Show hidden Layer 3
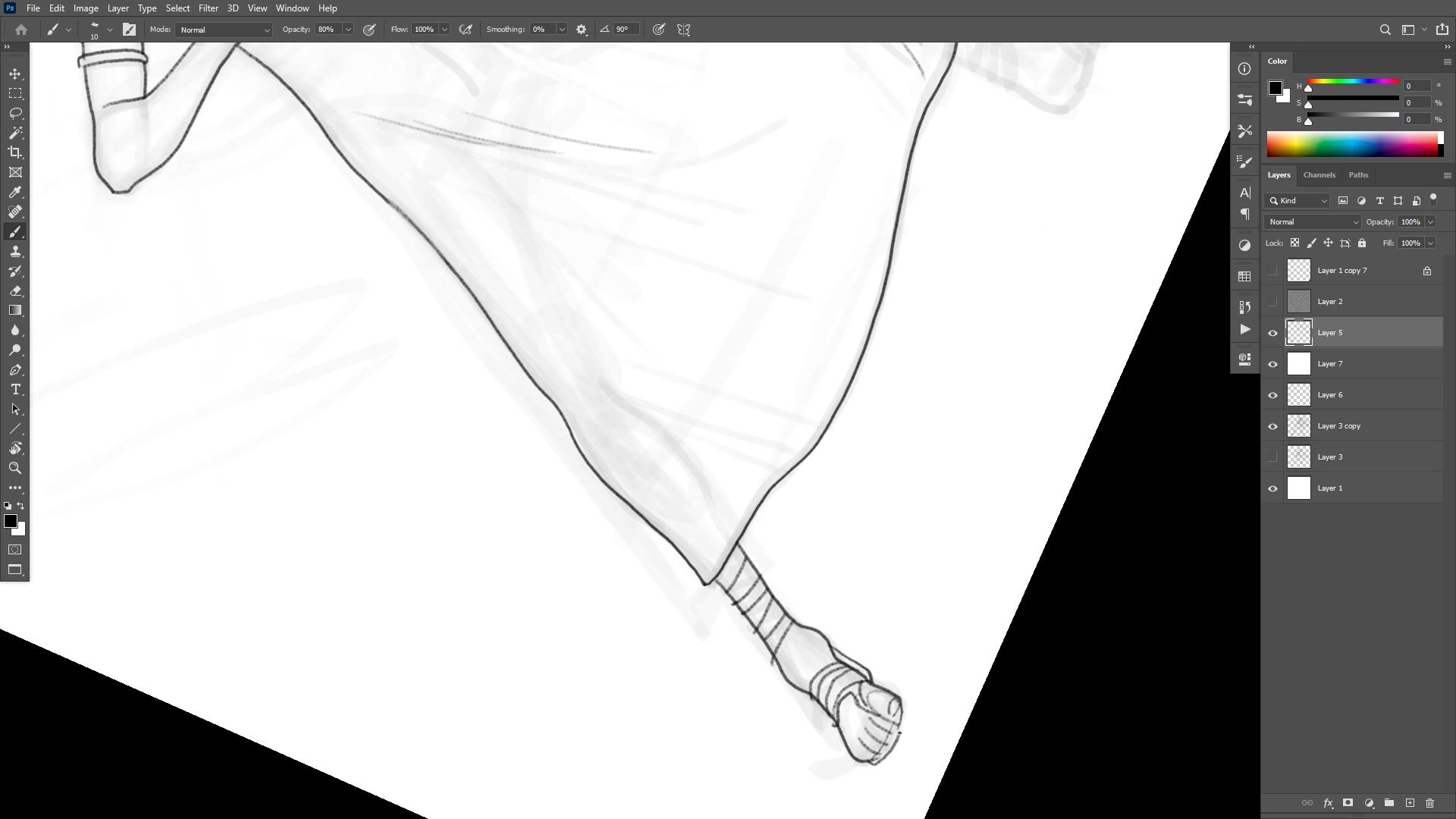The height and width of the screenshot is (819, 1456). coord(1272,457)
